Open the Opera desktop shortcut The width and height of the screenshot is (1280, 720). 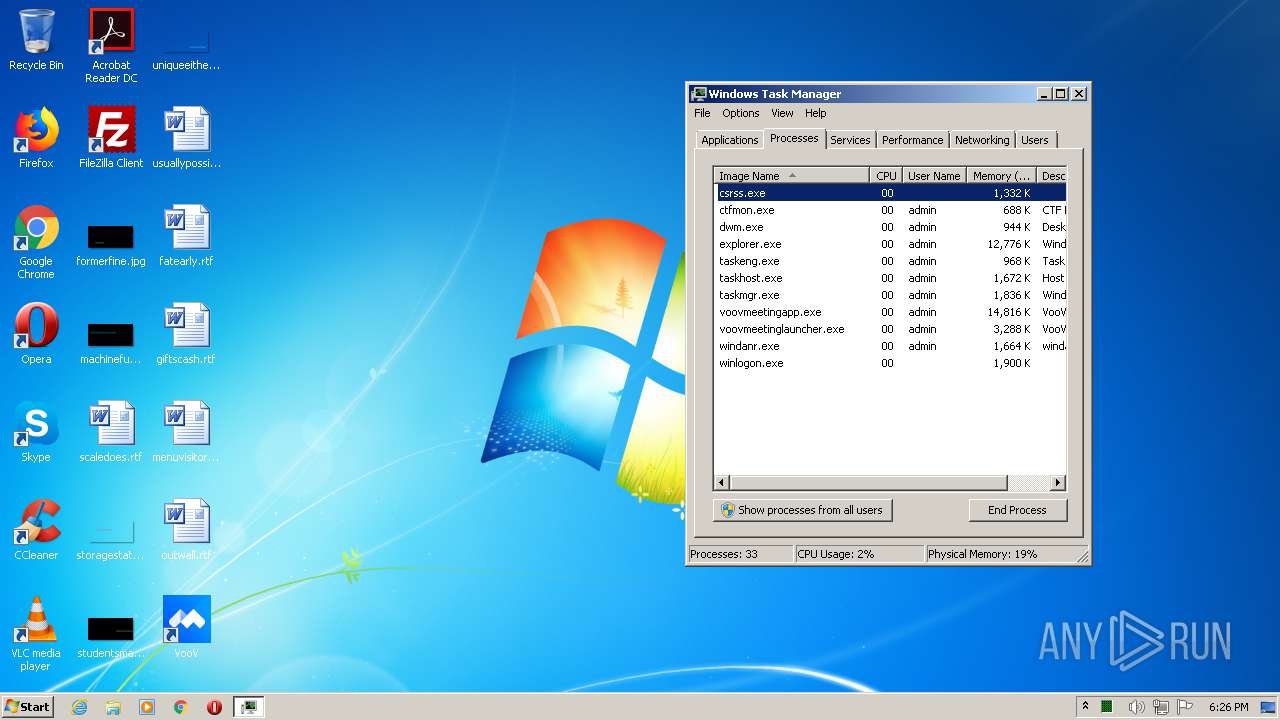click(x=36, y=334)
